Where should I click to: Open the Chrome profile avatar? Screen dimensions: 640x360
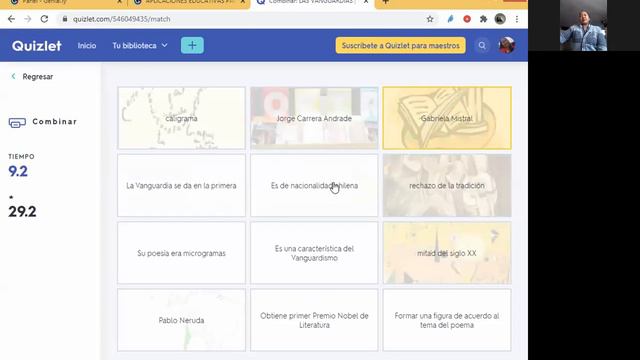(x=500, y=19)
